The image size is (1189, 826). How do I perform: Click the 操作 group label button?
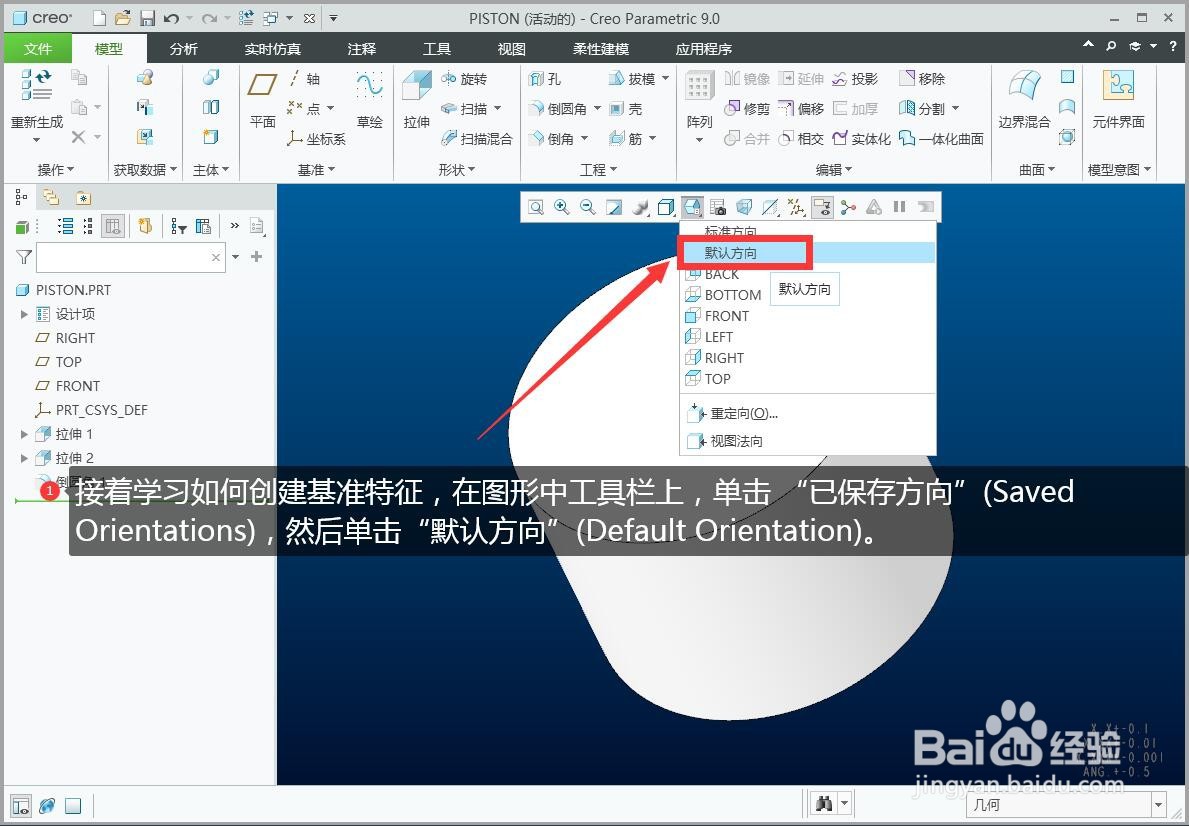point(56,170)
